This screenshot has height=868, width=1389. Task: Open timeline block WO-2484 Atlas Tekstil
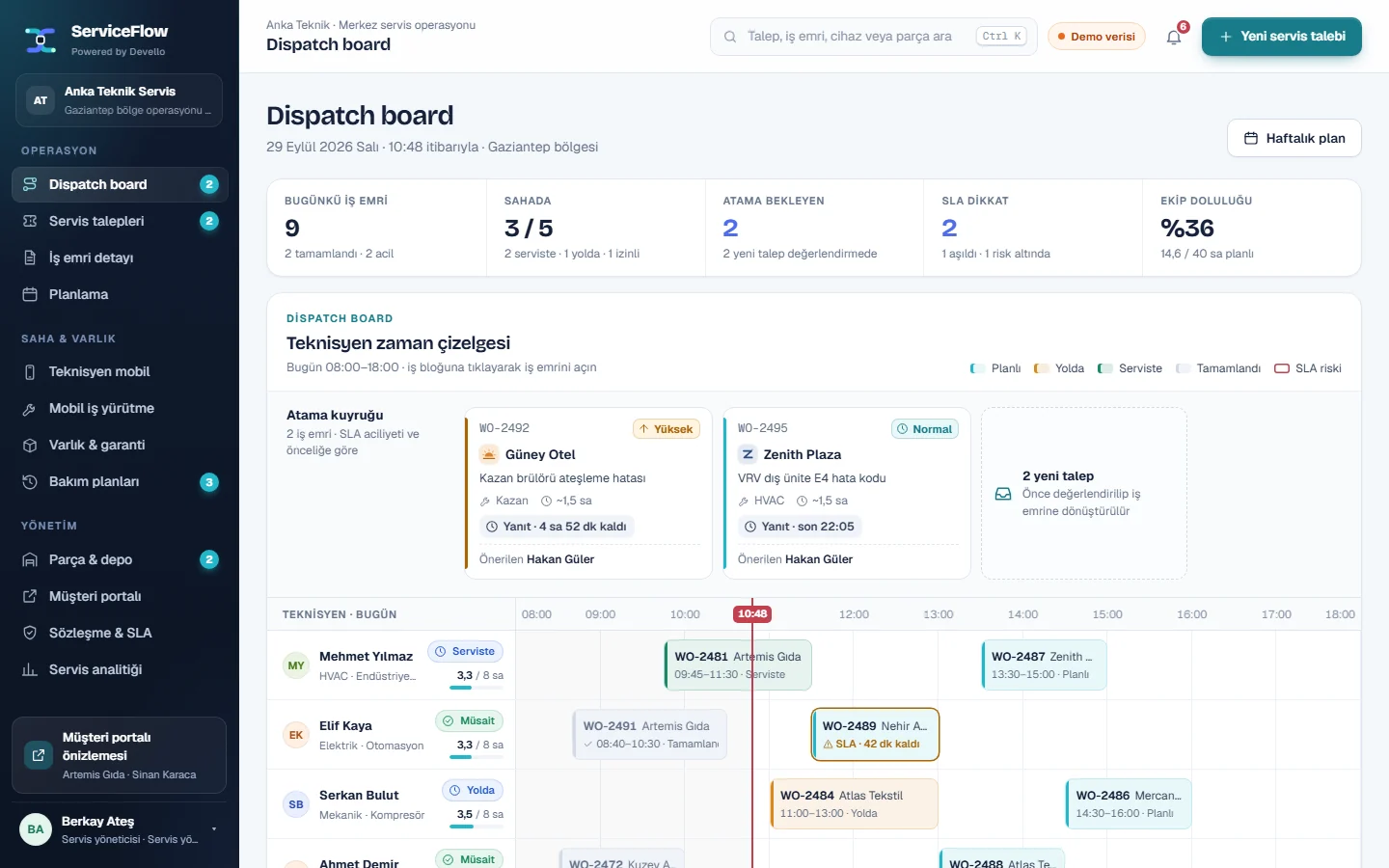click(x=854, y=804)
